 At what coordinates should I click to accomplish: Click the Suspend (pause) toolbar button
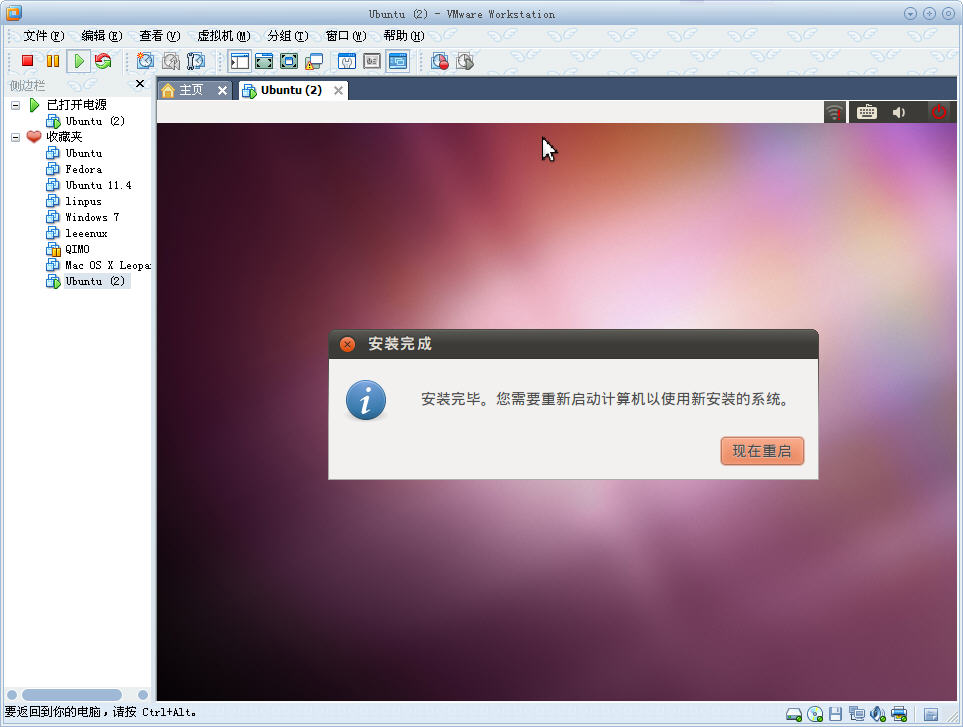pos(53,61)
